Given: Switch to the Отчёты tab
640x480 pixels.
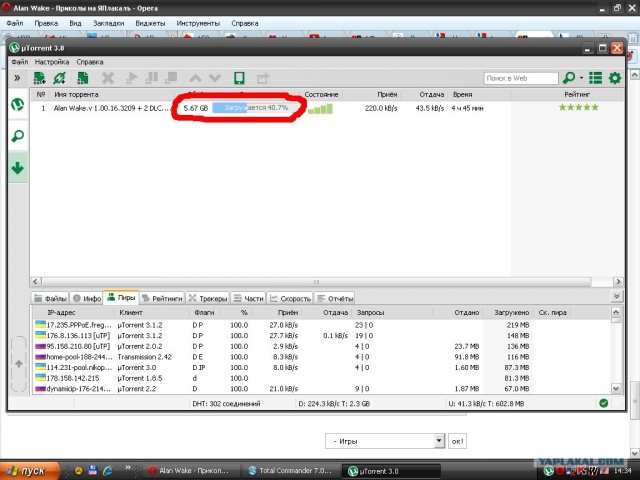Looking at the screenshot, I should click(x=335, y=298).
